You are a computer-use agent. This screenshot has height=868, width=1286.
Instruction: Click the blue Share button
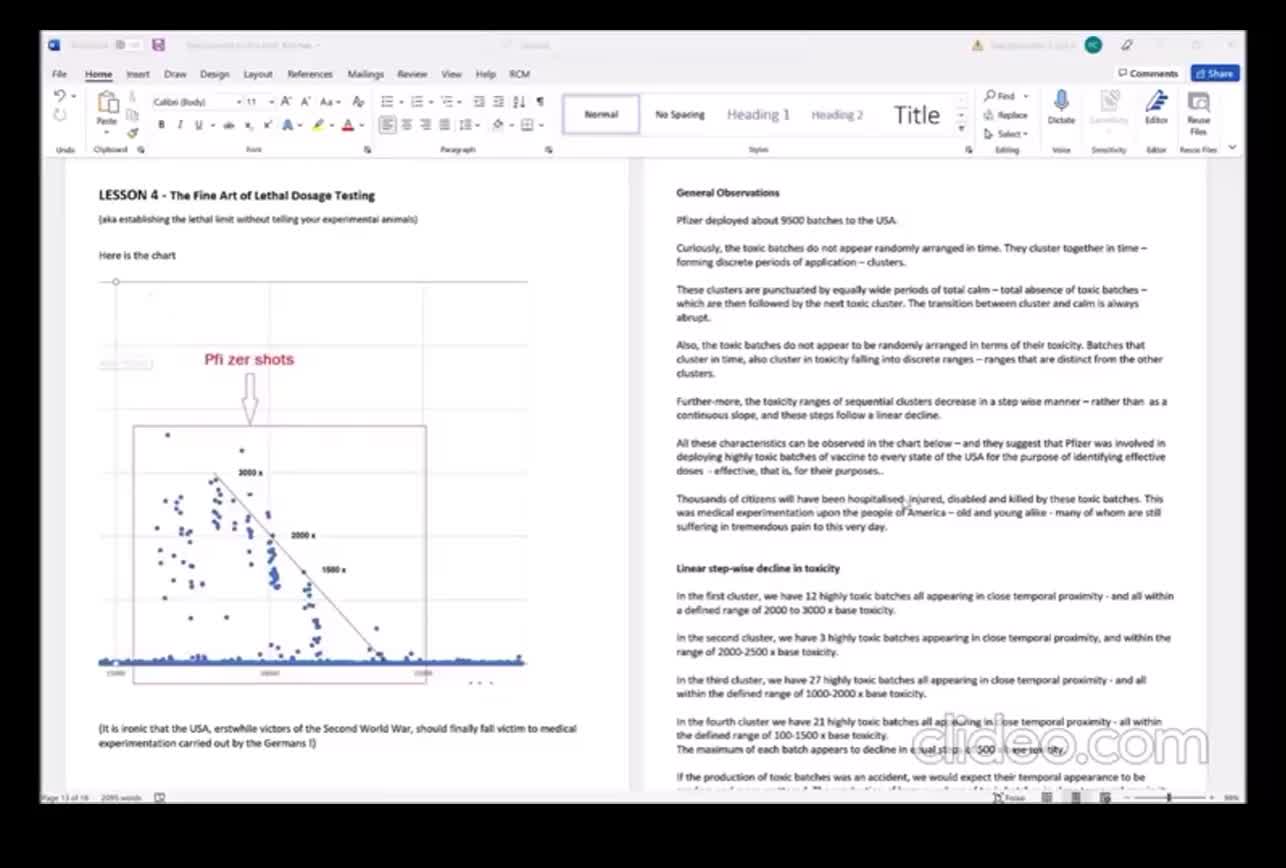1215,73
